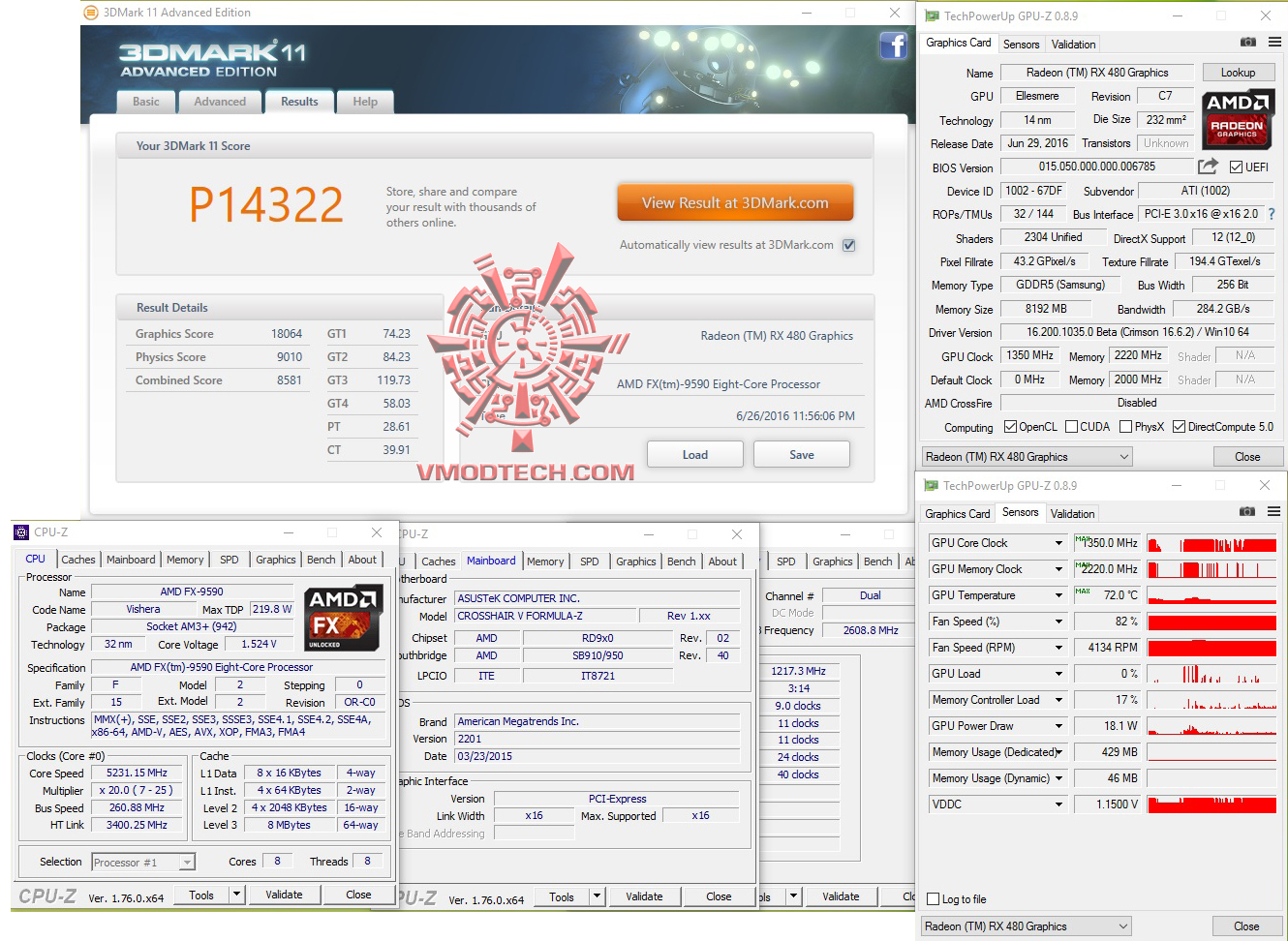Expand the GPU Power Draw sensor dropdown
The width and height of the screenshot is (1288, 941).
tap(1058, 726)
